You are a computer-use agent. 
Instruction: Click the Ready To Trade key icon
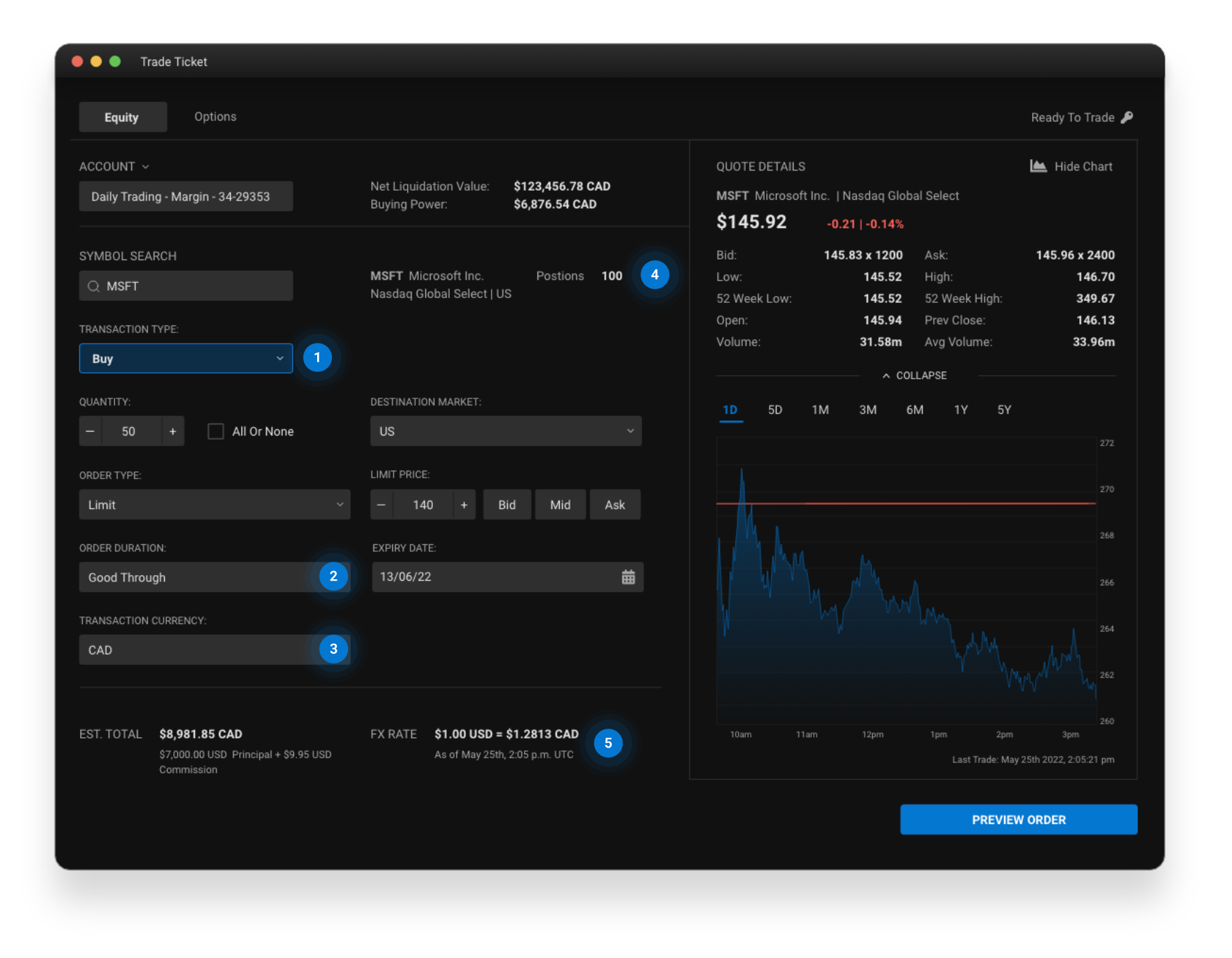tap(1127, 117)
